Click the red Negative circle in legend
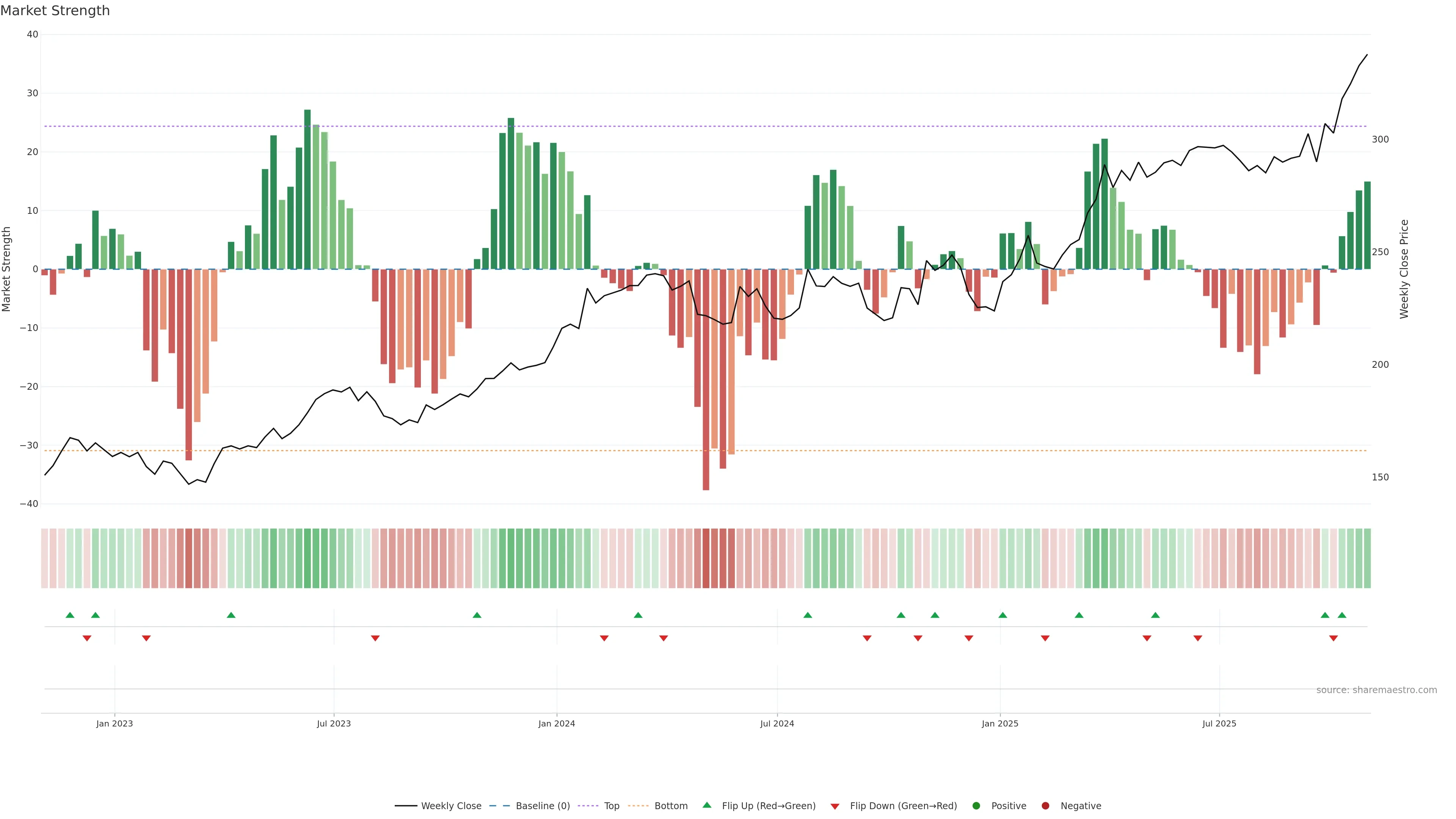This screenshot has width=1456, height=819. point(1045,806)
